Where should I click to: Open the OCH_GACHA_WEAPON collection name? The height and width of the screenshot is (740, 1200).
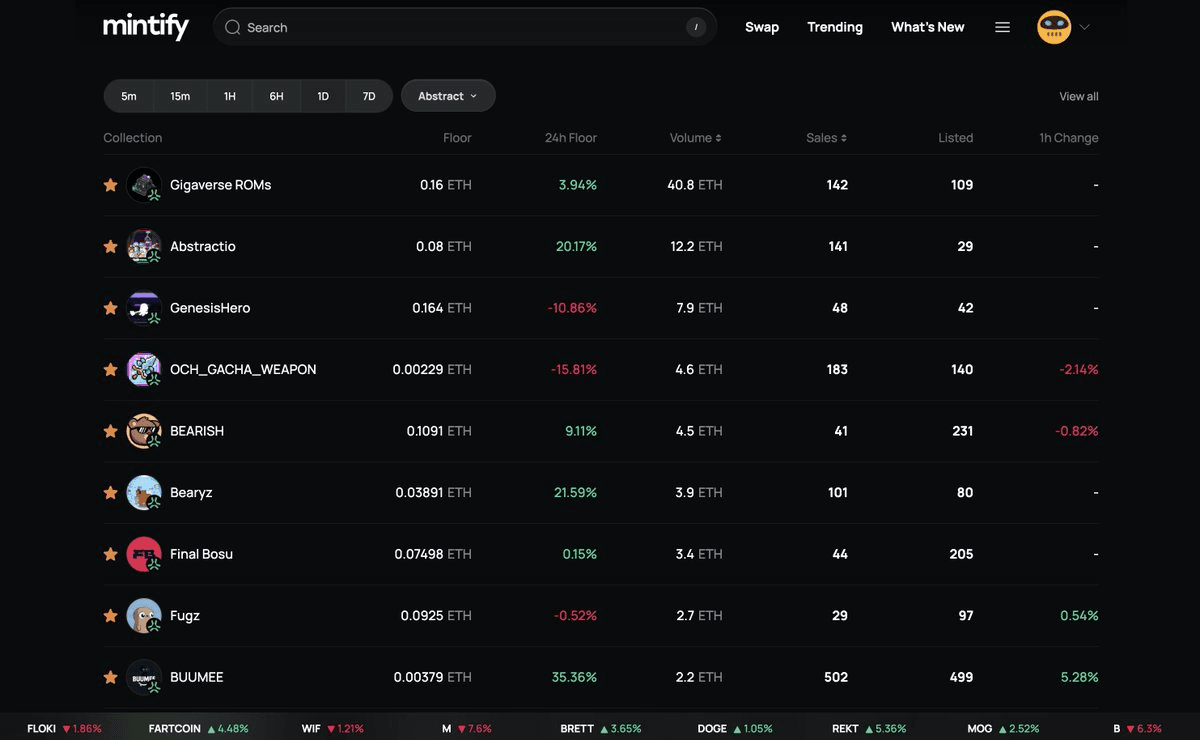tap(243, 369)
